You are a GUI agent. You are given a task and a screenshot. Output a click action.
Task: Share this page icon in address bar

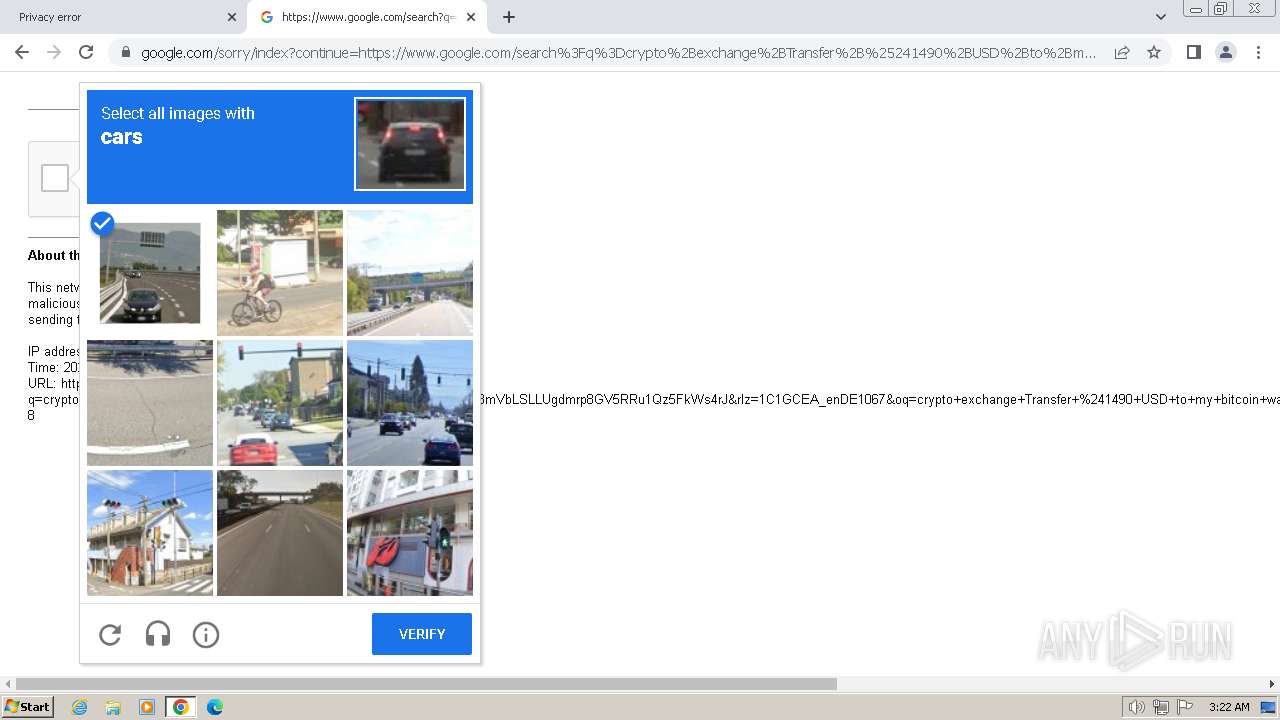coord(1122,52)
